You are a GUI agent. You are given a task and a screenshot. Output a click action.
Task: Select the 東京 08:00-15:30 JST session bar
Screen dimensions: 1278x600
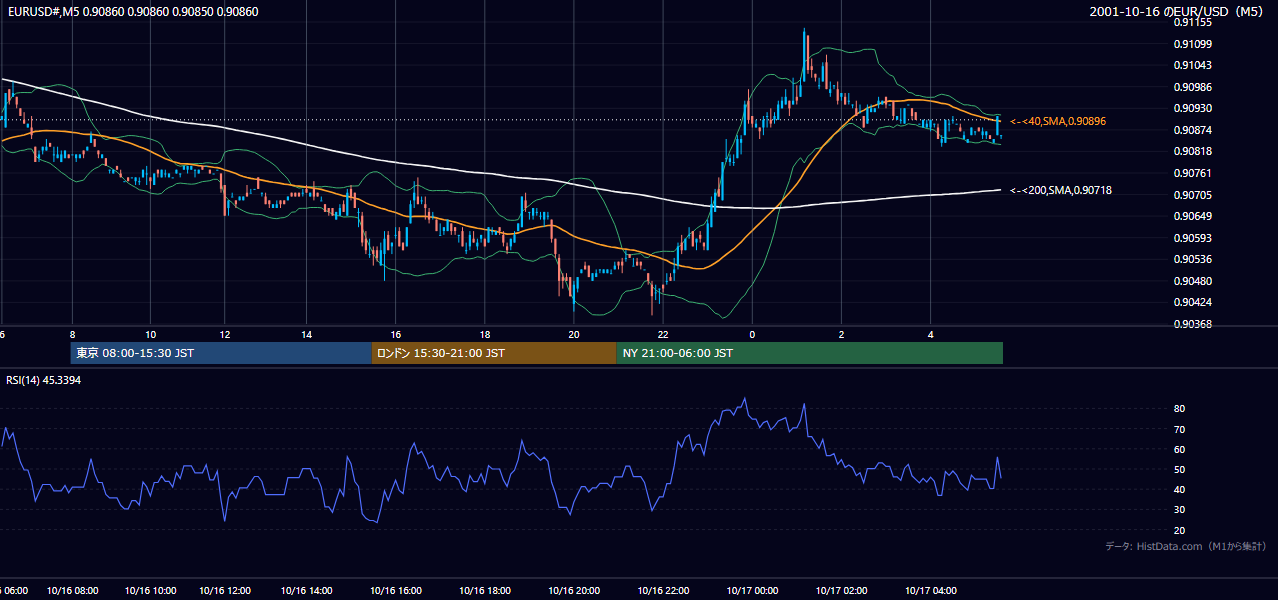tap(221, 353)
